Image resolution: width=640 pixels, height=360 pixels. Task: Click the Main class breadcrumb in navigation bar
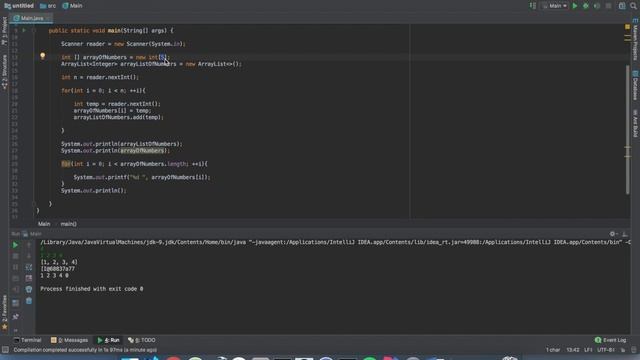pyautogui.click(x=72, y=6)
